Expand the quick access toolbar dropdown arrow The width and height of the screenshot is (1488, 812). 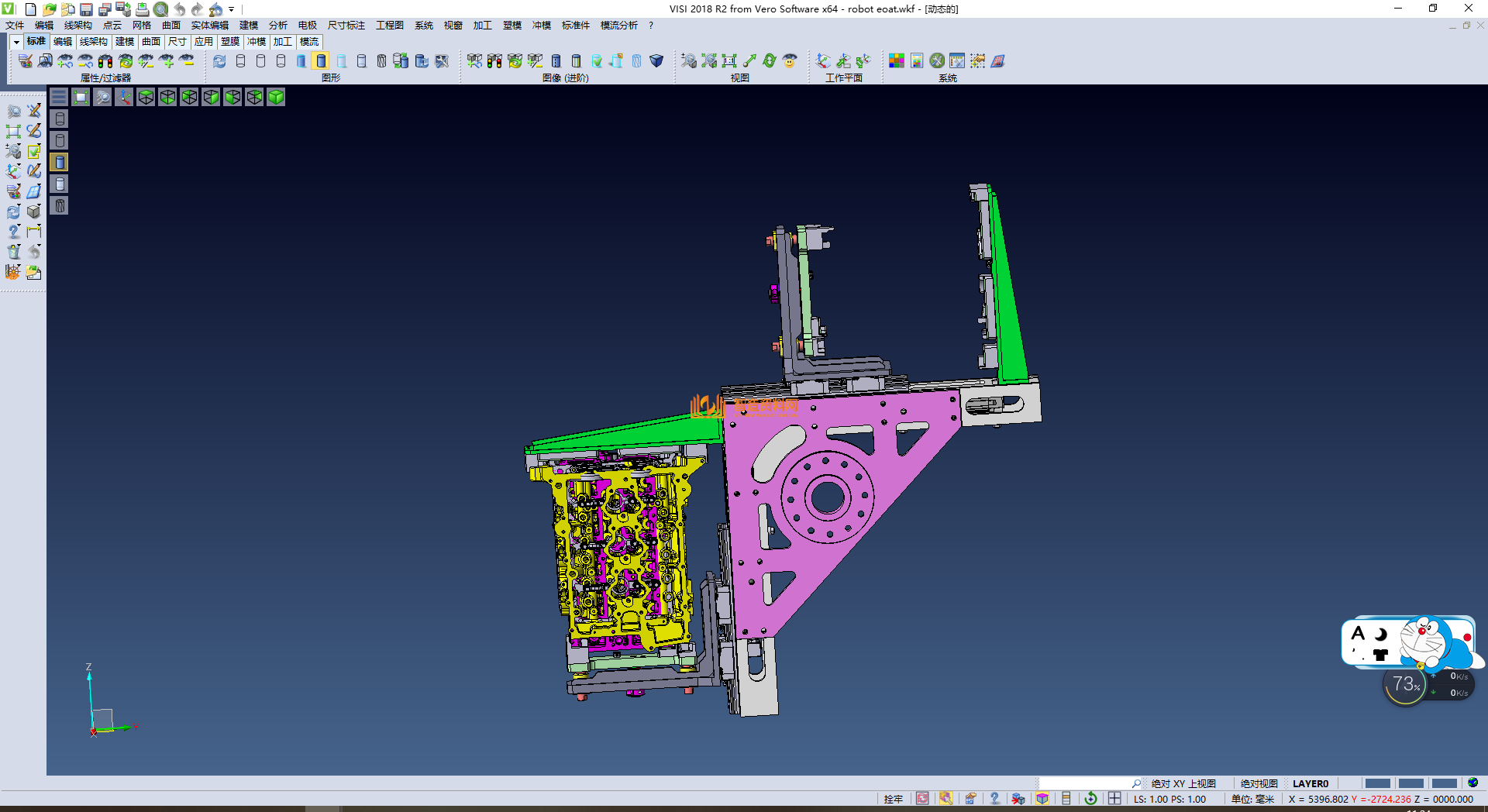tap(232, 9)
